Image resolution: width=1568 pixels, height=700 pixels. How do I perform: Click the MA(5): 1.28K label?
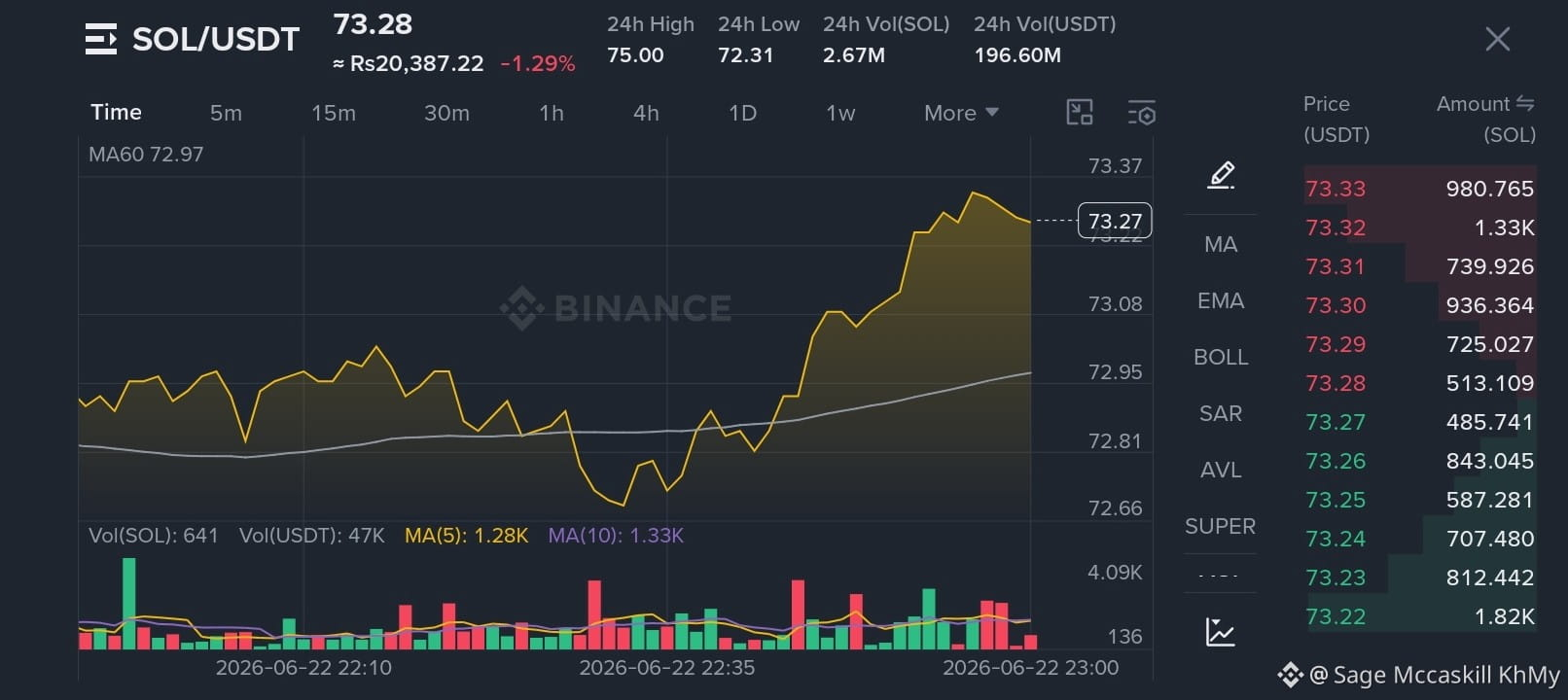(466, 536)
